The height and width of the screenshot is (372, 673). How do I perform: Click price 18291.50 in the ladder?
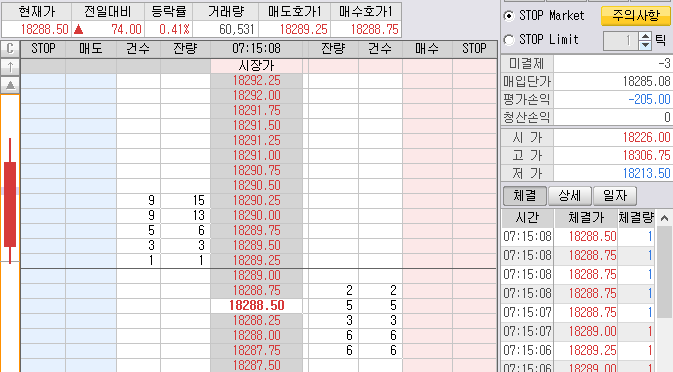click(257, 126)
